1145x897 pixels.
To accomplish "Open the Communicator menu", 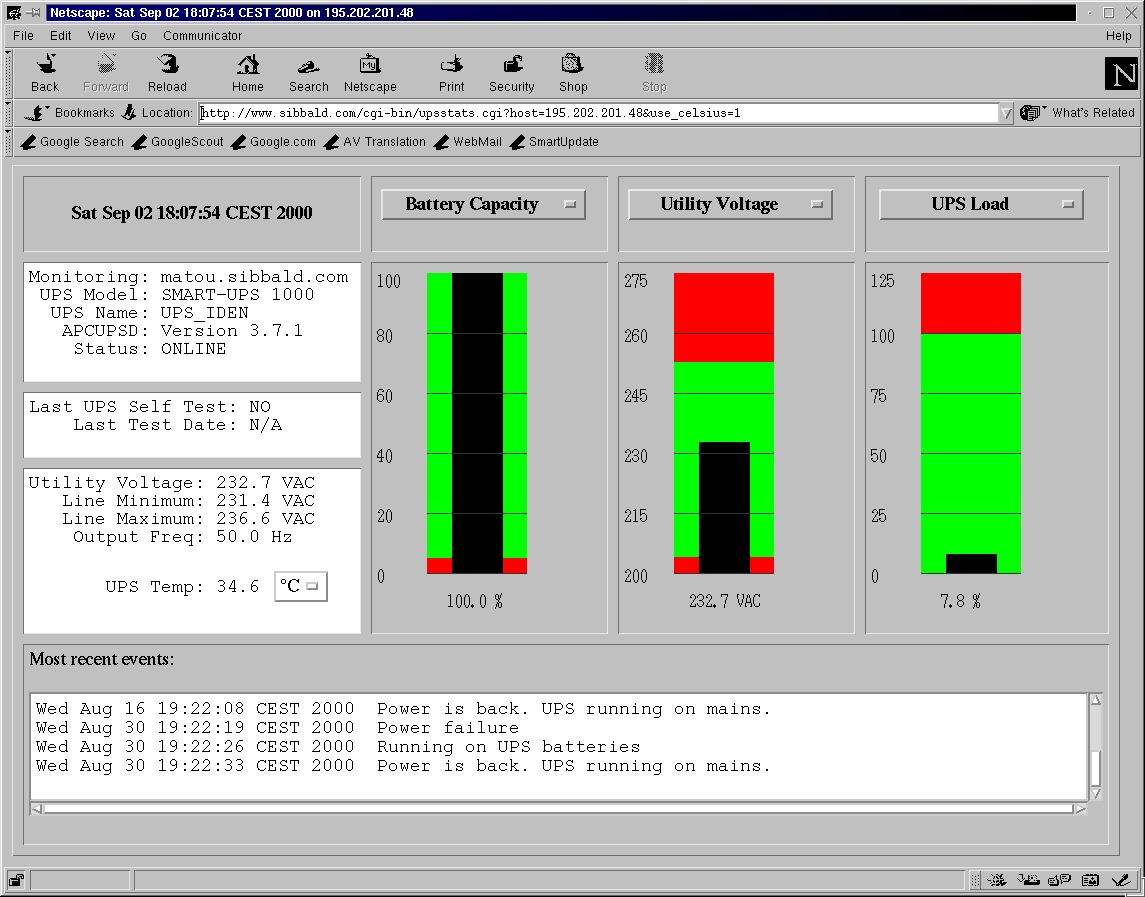I will click(x=202, y=35).
